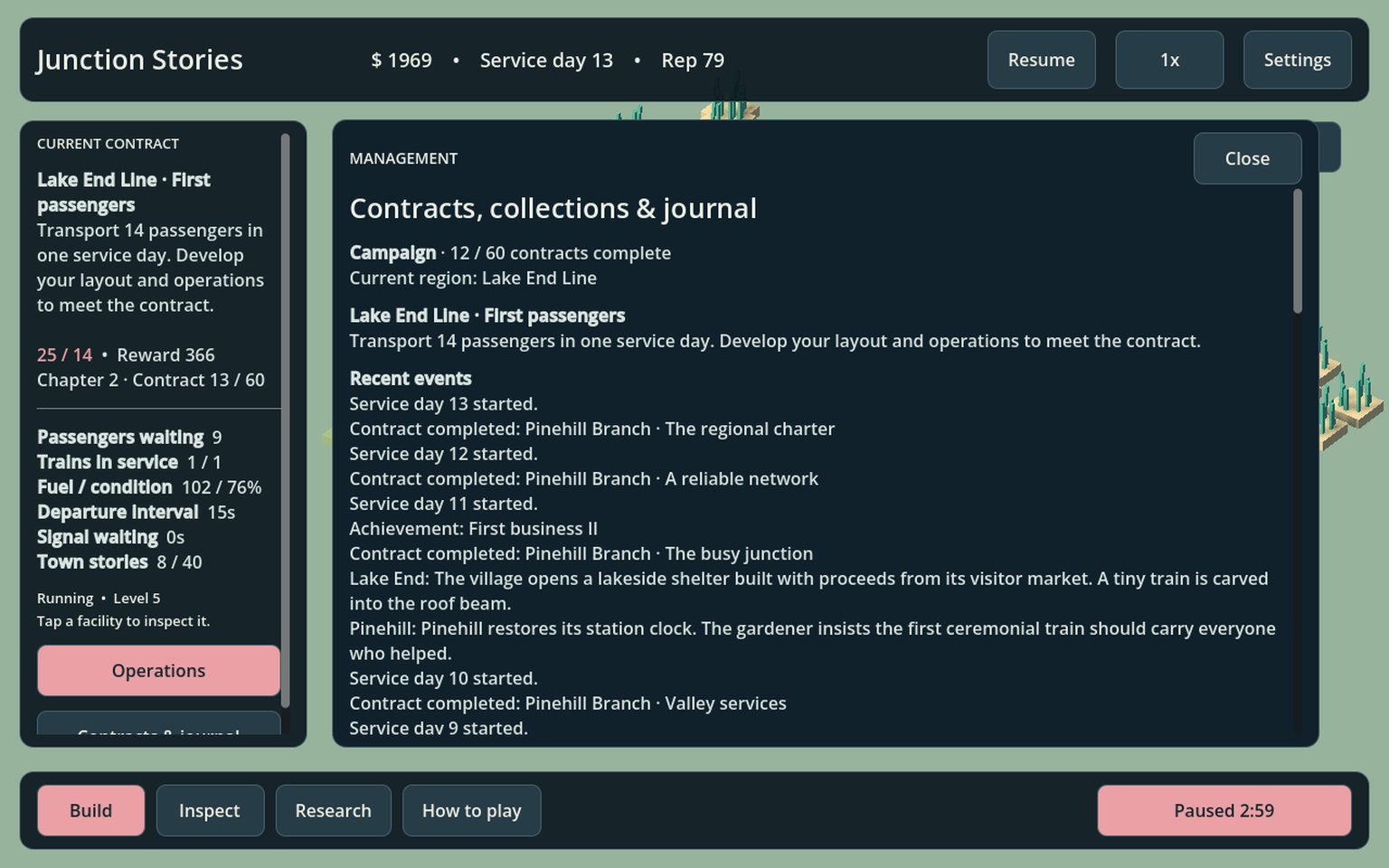The image size is (1389, 868).
Task: Click the 'Town stories 8 / 40' stat
Action: pyautogui.click(x=119, y=561)
